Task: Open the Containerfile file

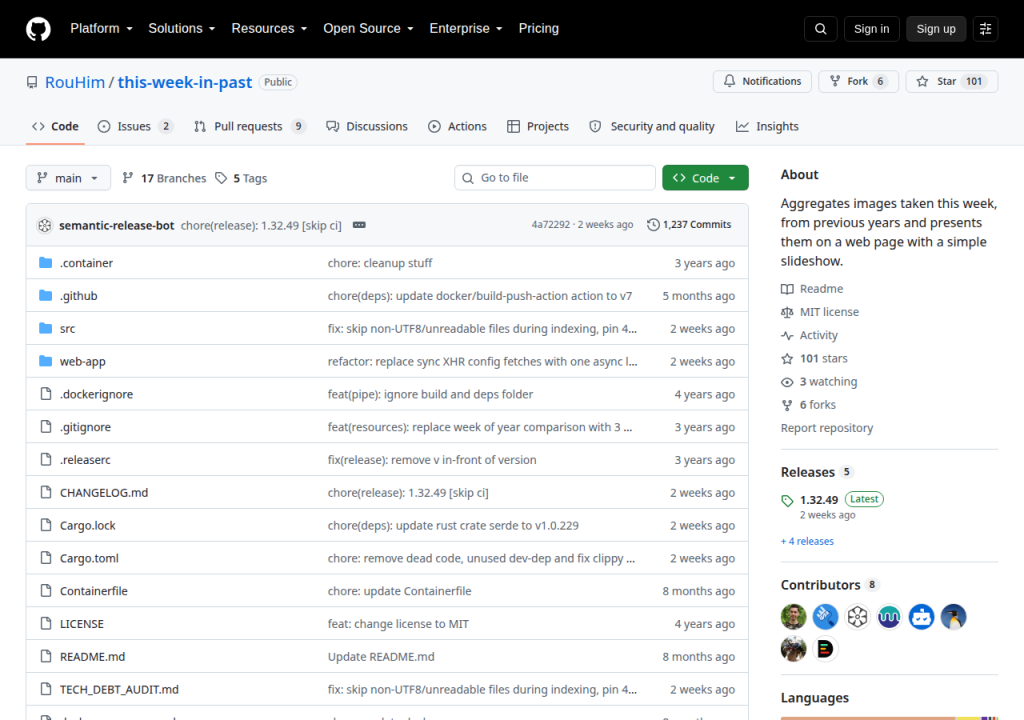Action: point(93,591)
